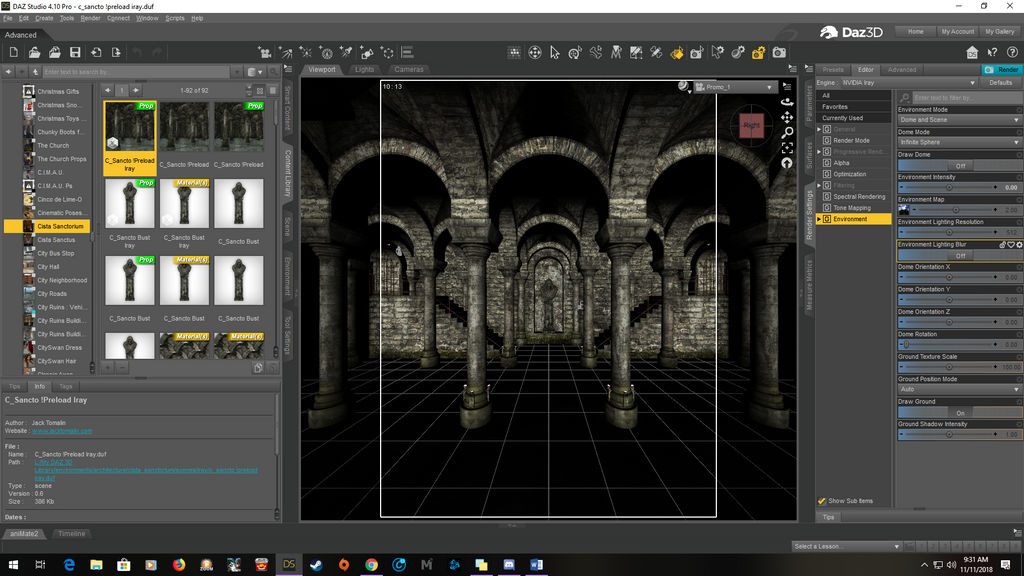Open the Render menu in menu bar

90,18
